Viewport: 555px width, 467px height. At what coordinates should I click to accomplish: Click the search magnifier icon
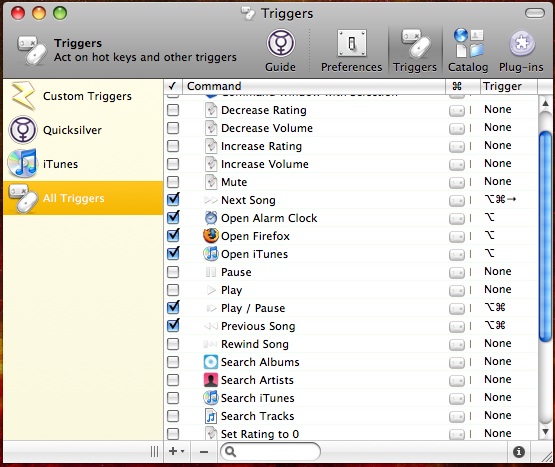230,452
